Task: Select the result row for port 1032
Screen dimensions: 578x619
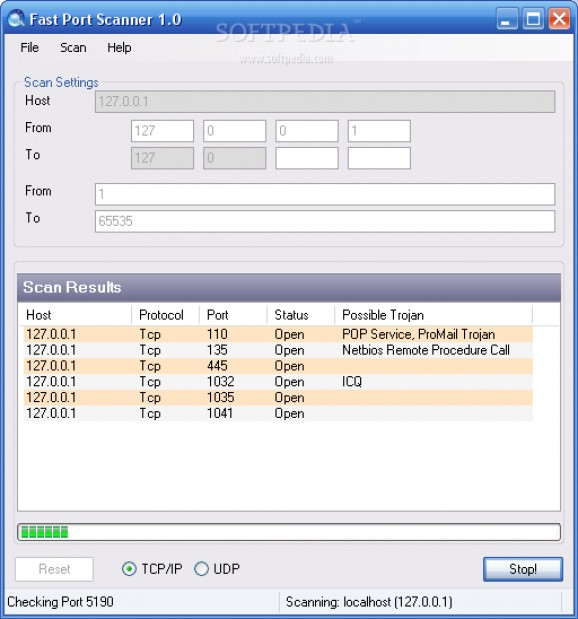Action: (x=278, y=382)
